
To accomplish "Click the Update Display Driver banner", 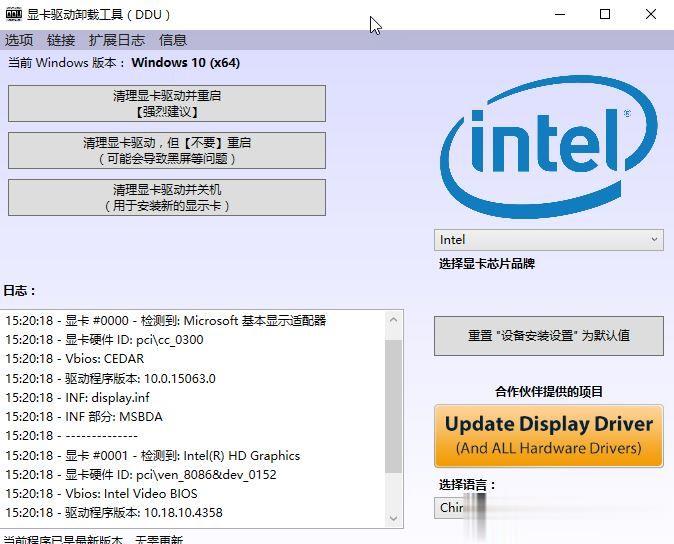I will click(548, 436).
